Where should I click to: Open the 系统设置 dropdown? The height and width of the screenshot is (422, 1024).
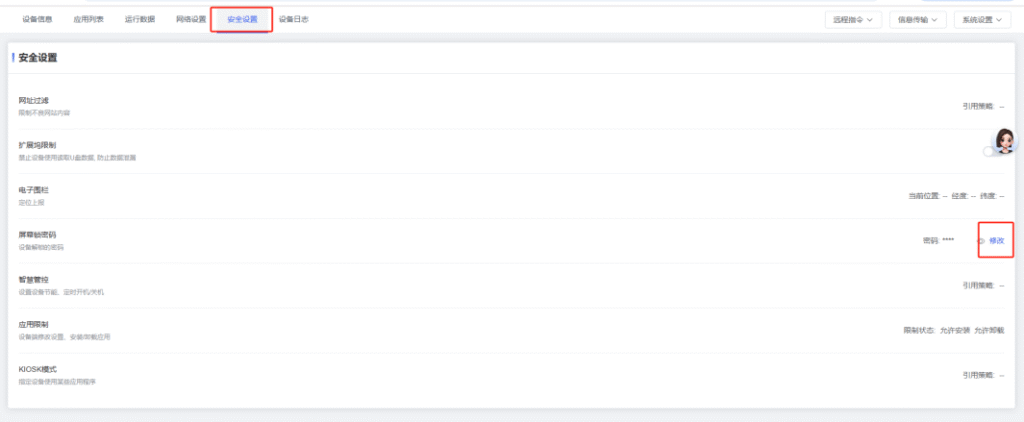pos(983,19)
